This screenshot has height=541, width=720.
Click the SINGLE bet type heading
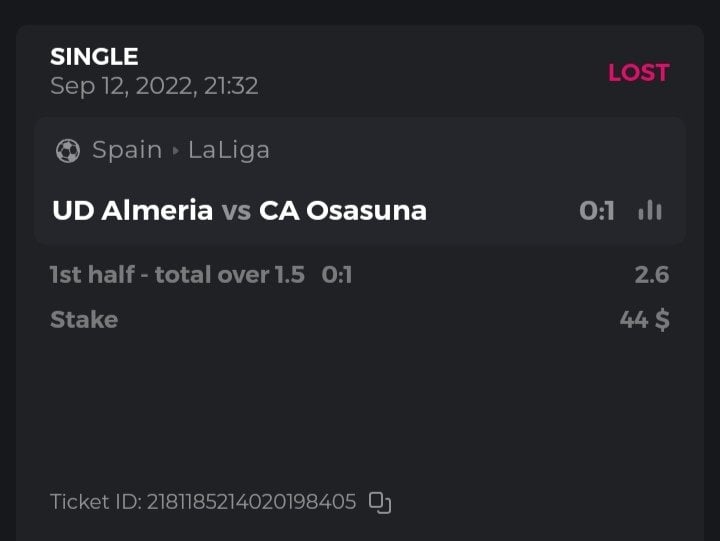[x=94, y=57]
